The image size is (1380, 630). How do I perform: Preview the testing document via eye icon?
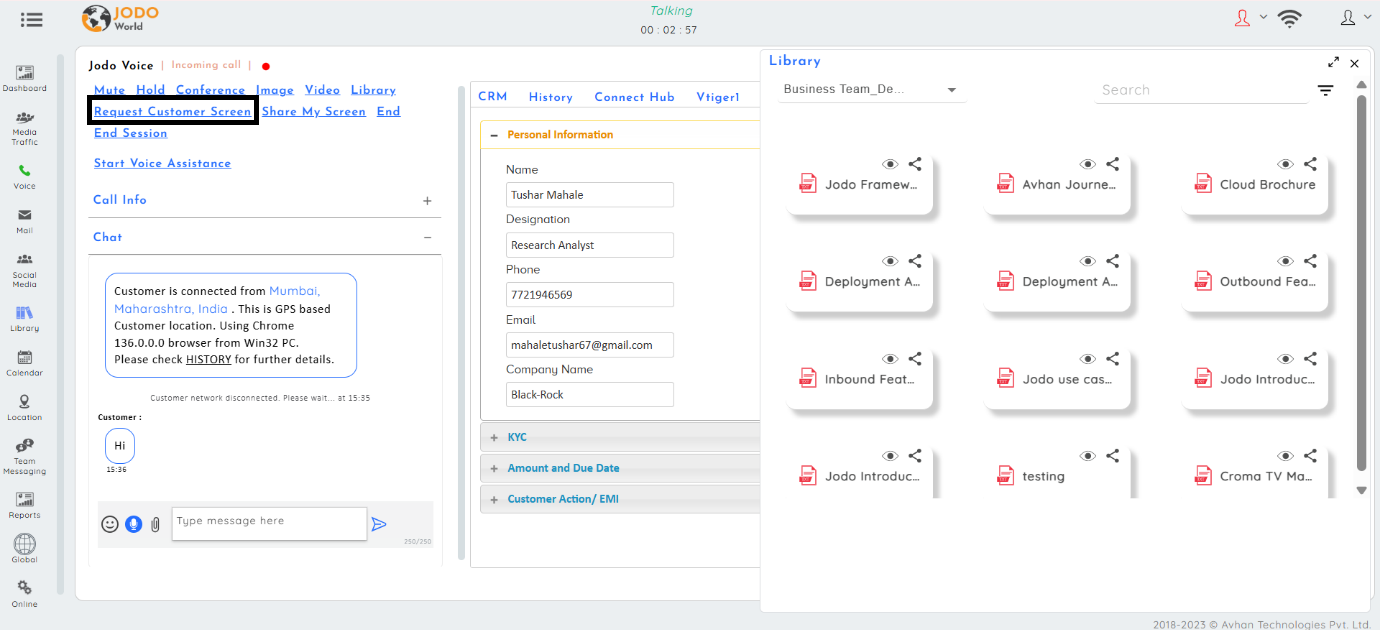click(1088, 456)
